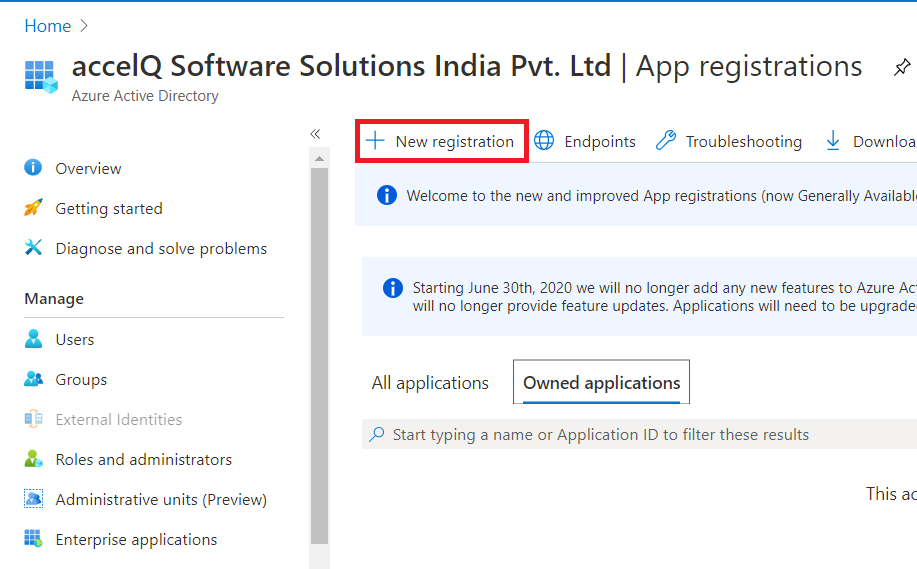Click the plus icon for New registration
The width and height of the screenshot is (917, 569).
(x=375, y=141)
